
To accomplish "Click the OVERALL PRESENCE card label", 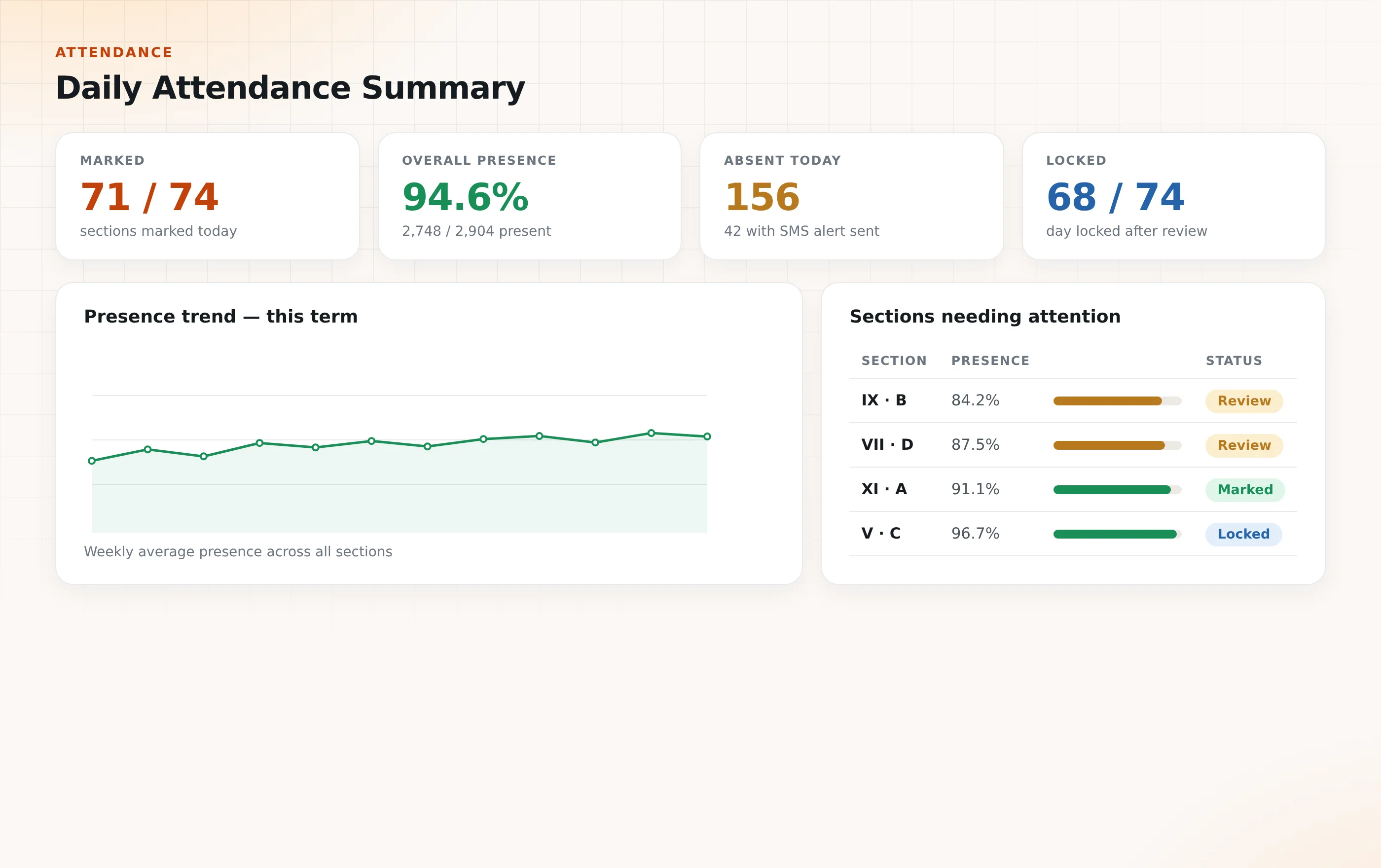I will coord(479,160).
